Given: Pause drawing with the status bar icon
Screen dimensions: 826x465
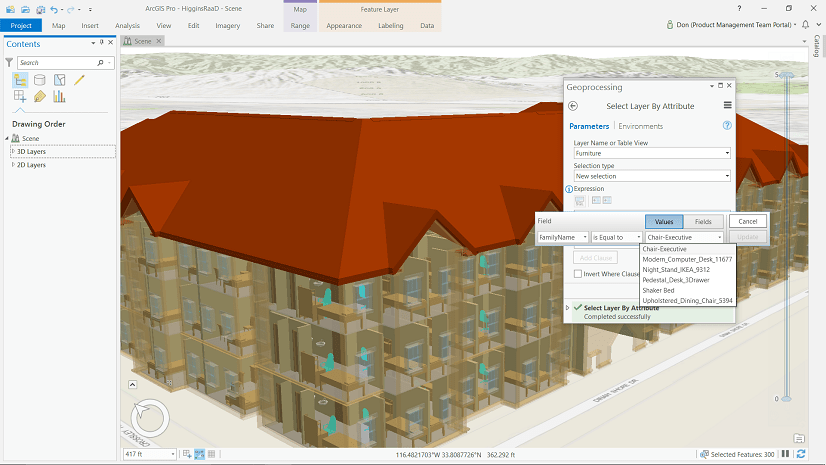Looking at the screenshot, I should point(785,453).
